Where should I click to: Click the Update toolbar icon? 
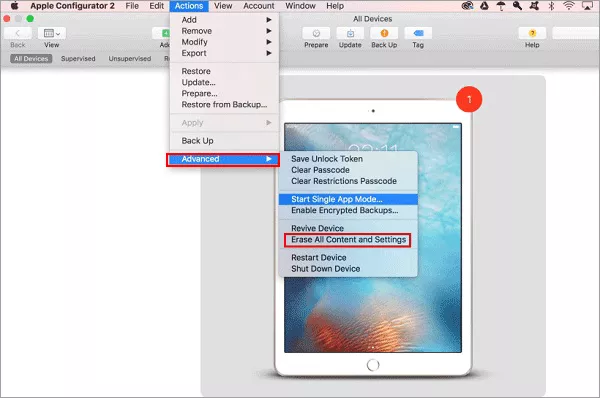[350, 33]
